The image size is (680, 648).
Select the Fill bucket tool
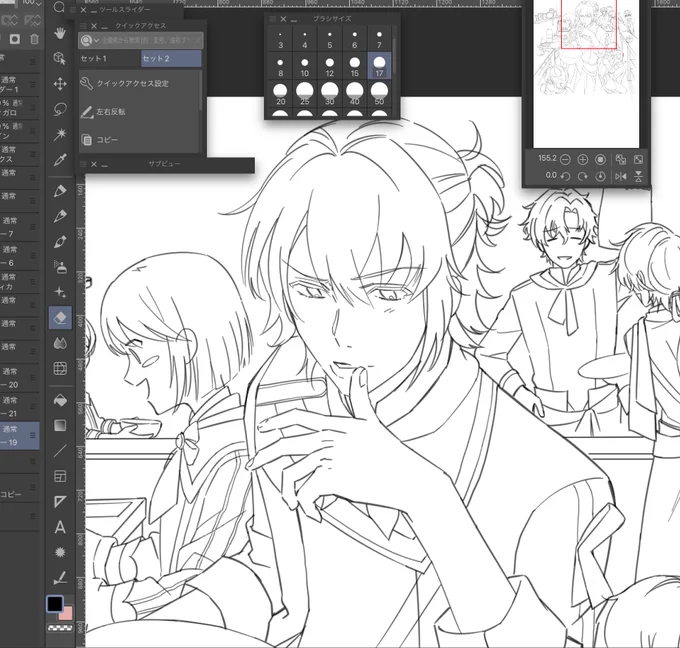click(60, 400)
